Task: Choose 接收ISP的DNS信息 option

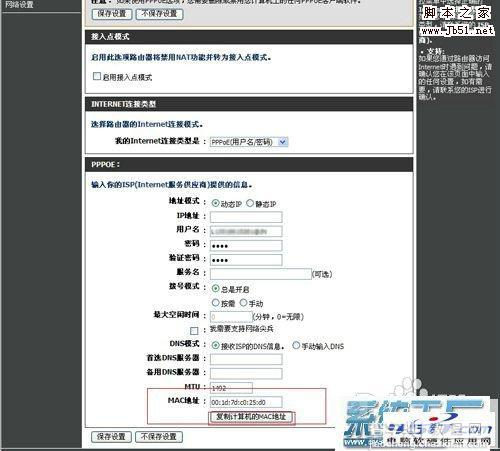Action: coord(216,346)
